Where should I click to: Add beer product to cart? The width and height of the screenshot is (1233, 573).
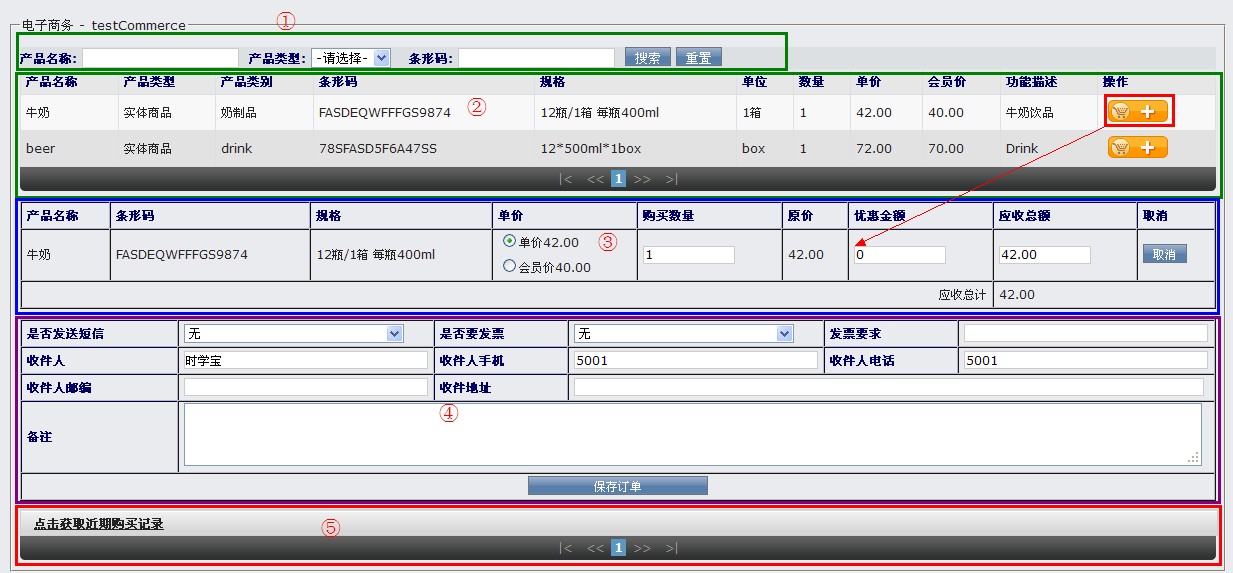pyautogui.click(x=1137, y=148)
